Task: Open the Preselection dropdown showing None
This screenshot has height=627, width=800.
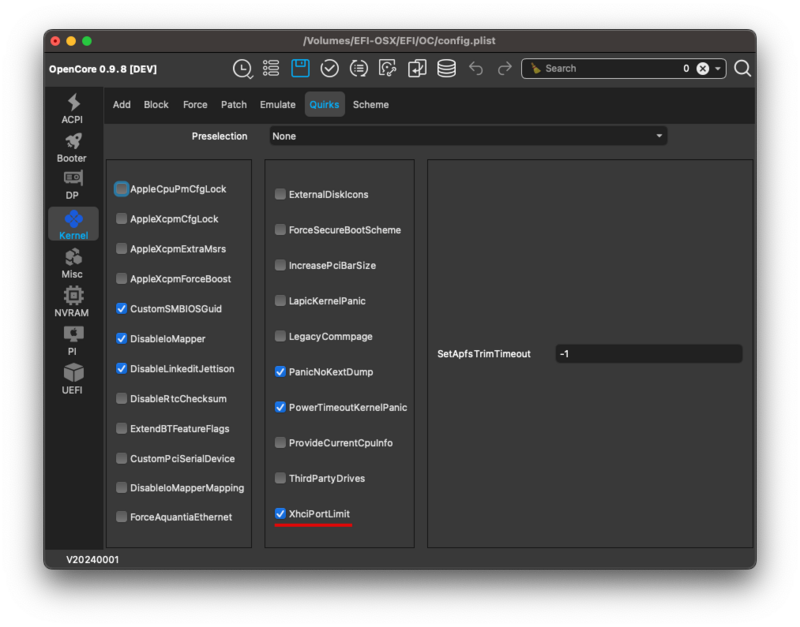Action: coord(468,136)
